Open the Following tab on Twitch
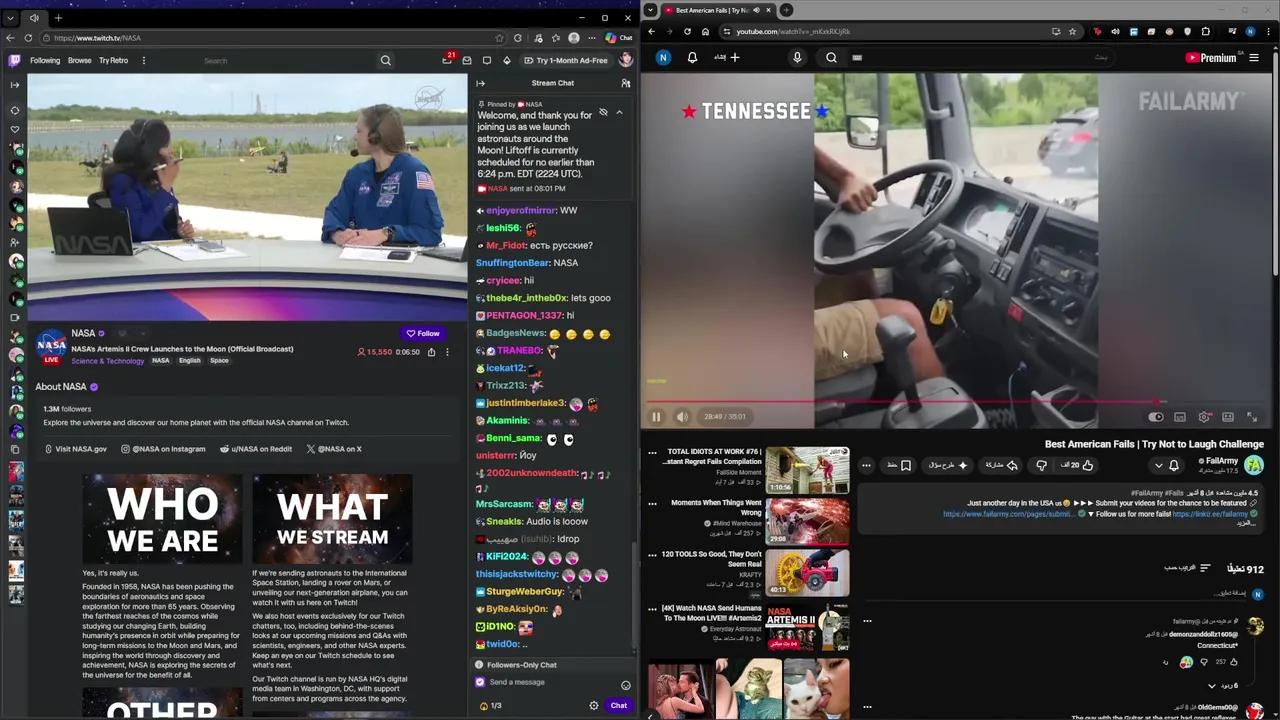The height and width of the screenshot is (720, 1280). pyautogui.click(x=45, y=60)
